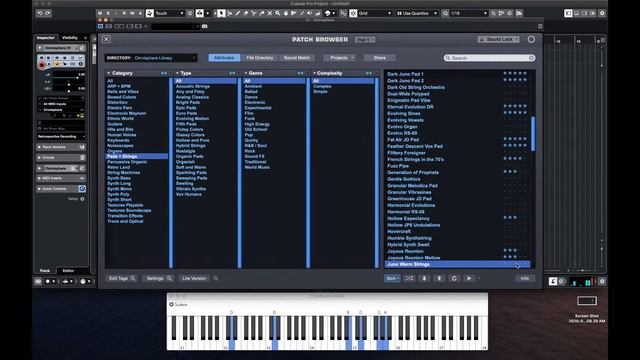The height and width of the screenshot is (360, 640).
Task: Click the patch search input field
Action: (489, 58)
